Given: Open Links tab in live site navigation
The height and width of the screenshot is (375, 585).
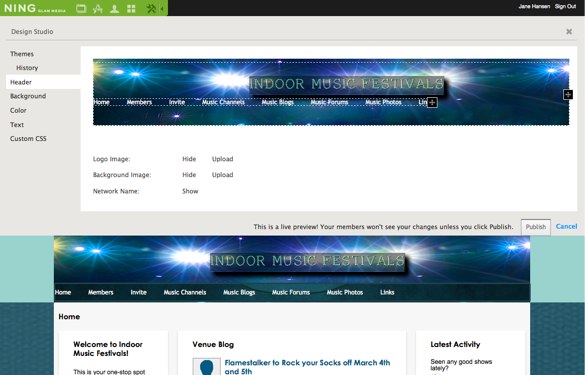Looking at the screenshot, I should click(x=387, y=292).
